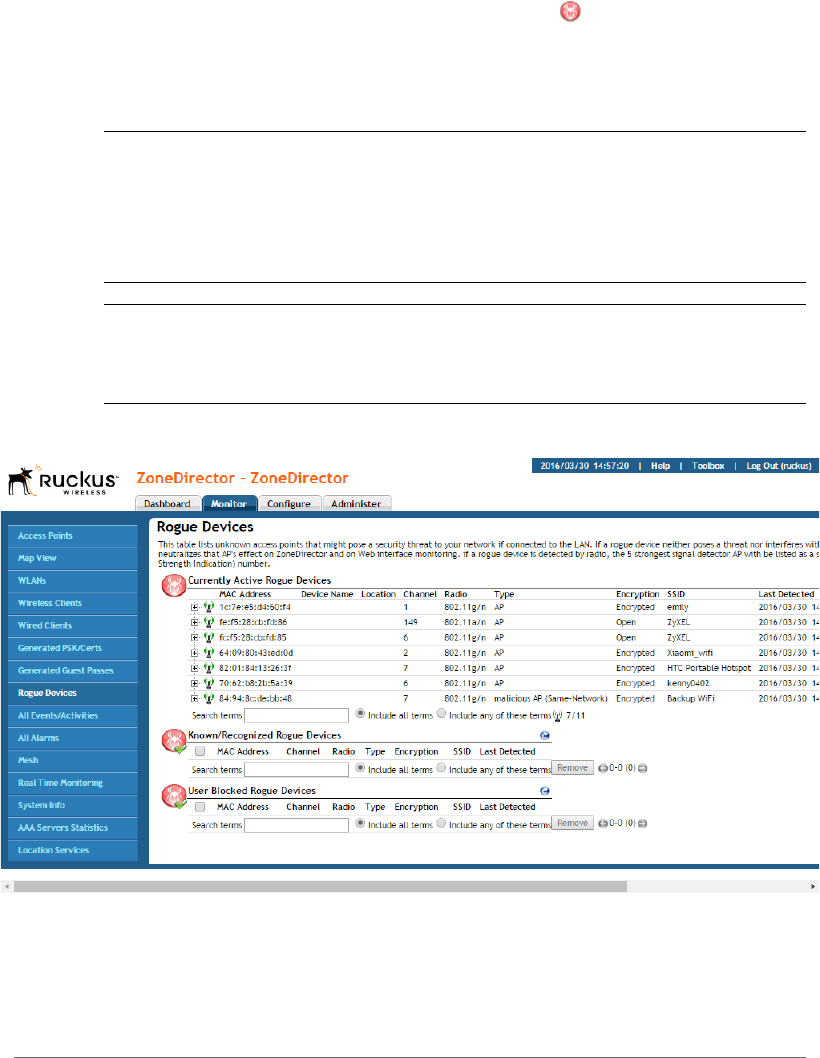Refresh the Known/Recognized Rogue Devices table
Image resolution: width=820 pixels, height=1058 pixels.
point(545,735)
